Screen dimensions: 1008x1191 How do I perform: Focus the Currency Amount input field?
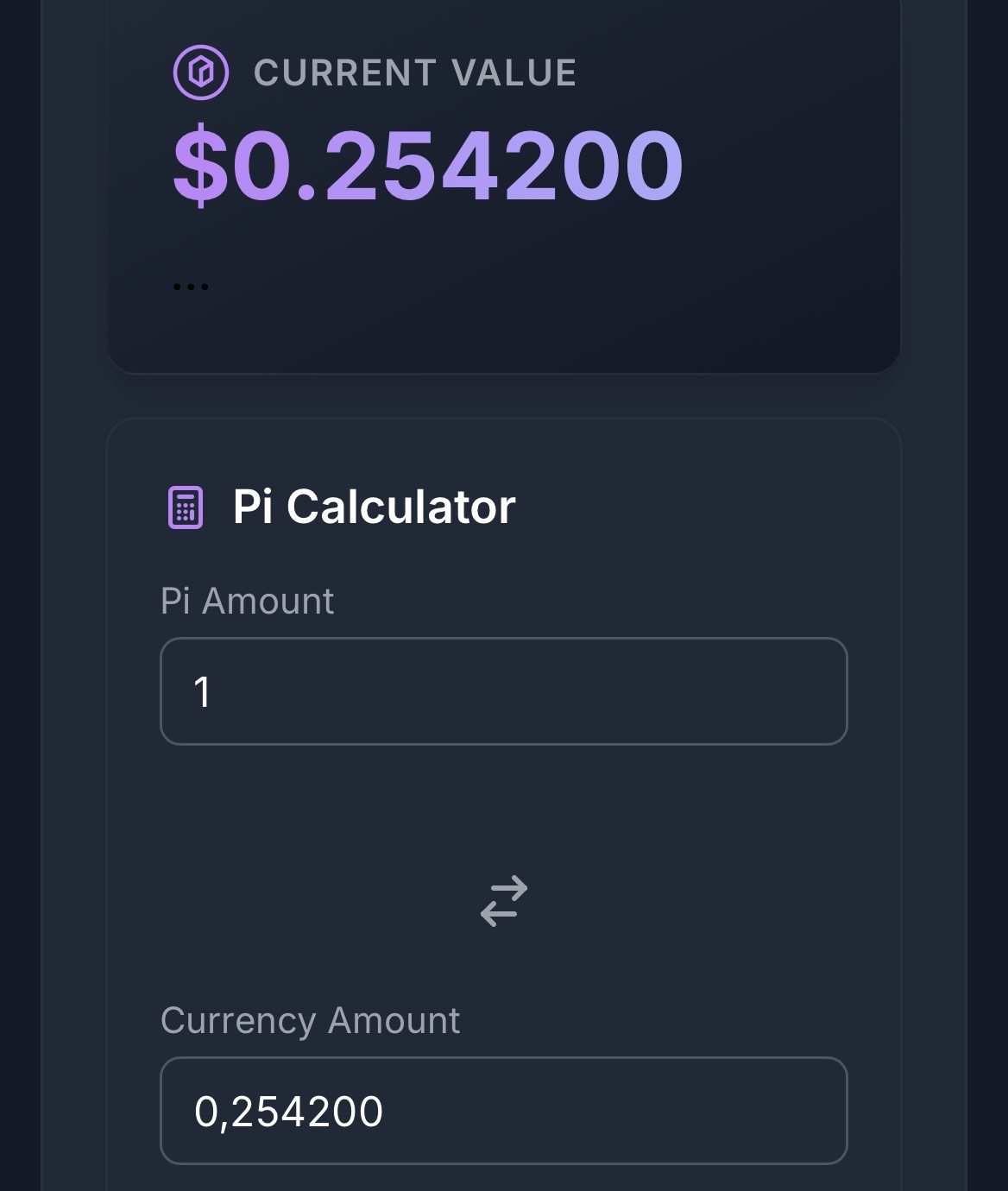point(504,1111)
